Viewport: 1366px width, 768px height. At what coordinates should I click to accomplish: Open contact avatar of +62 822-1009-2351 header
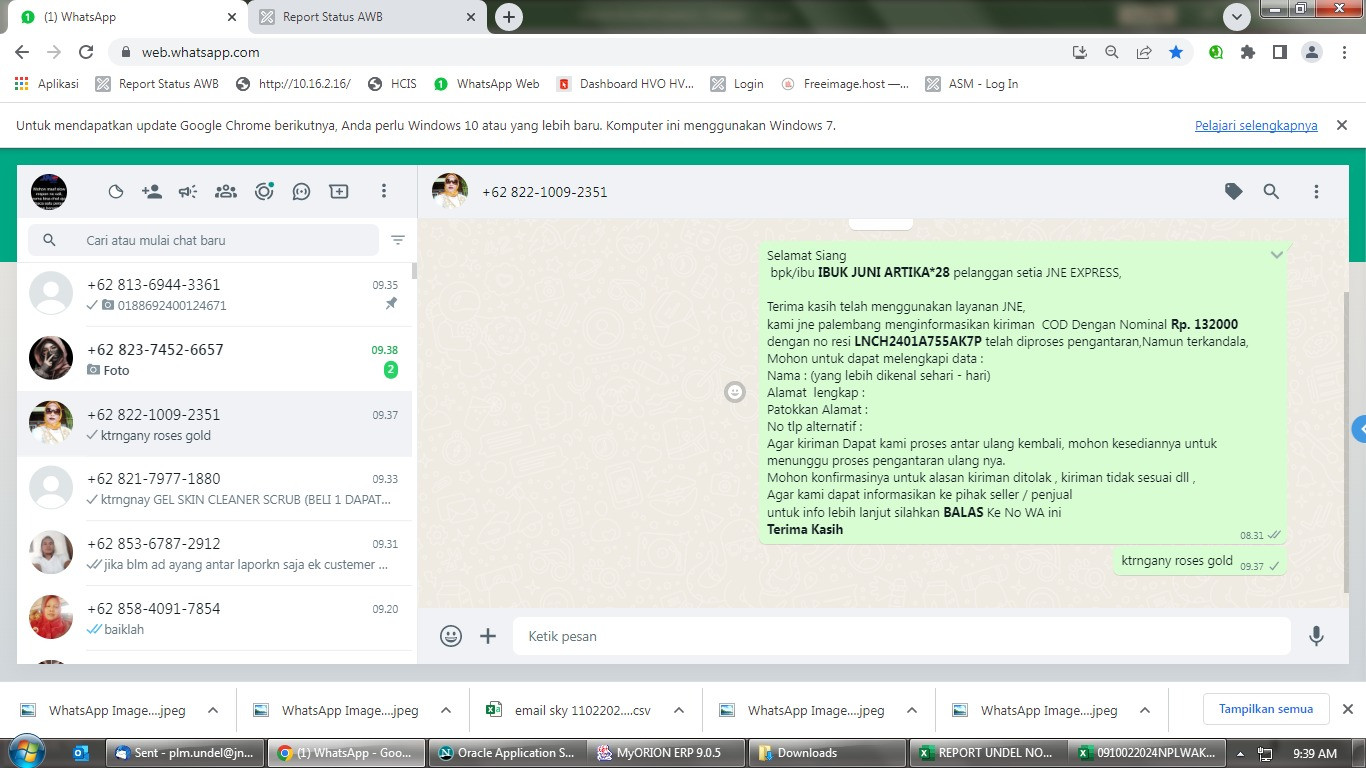[450, 192]
